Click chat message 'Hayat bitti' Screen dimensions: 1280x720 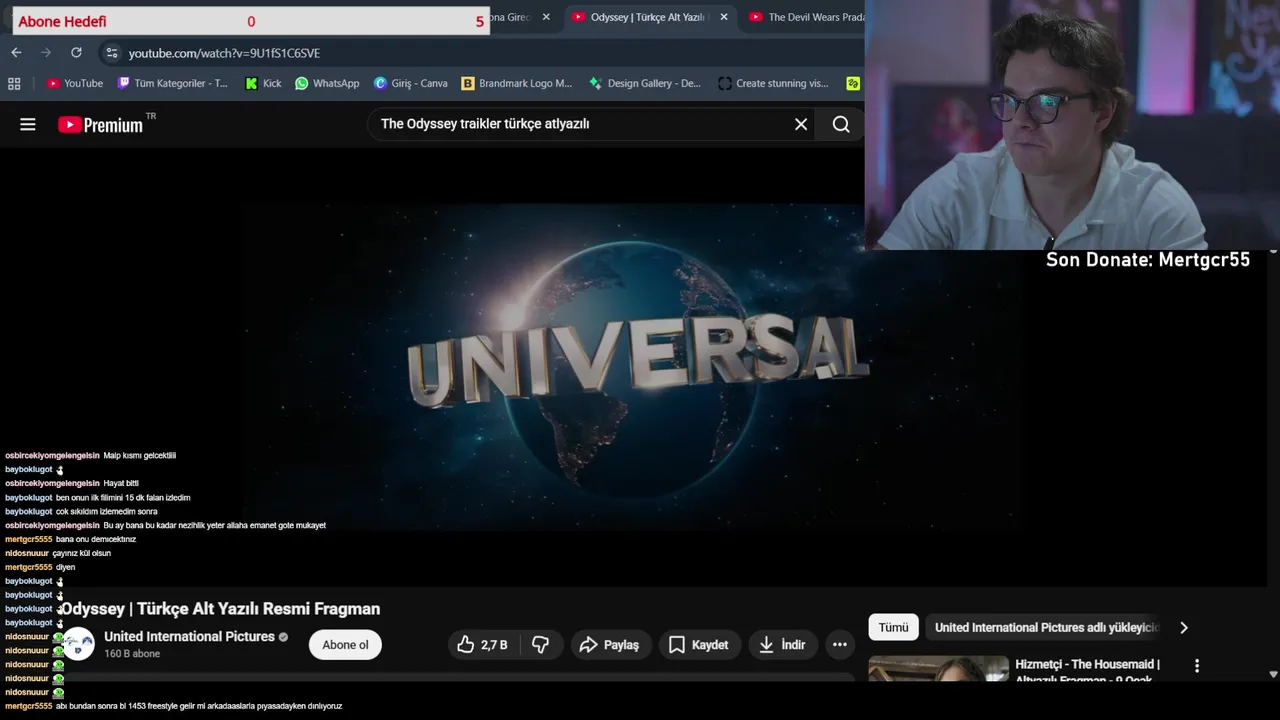(x=121, y=484)
